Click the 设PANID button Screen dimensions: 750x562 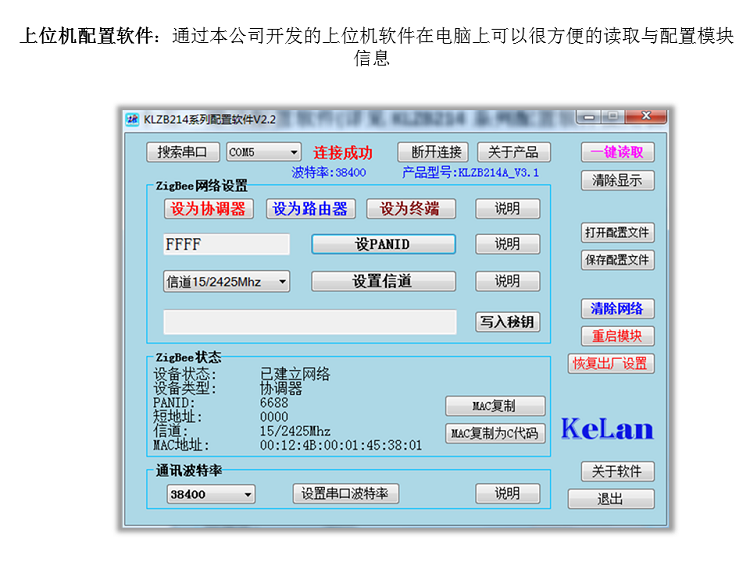pos(383,244)
